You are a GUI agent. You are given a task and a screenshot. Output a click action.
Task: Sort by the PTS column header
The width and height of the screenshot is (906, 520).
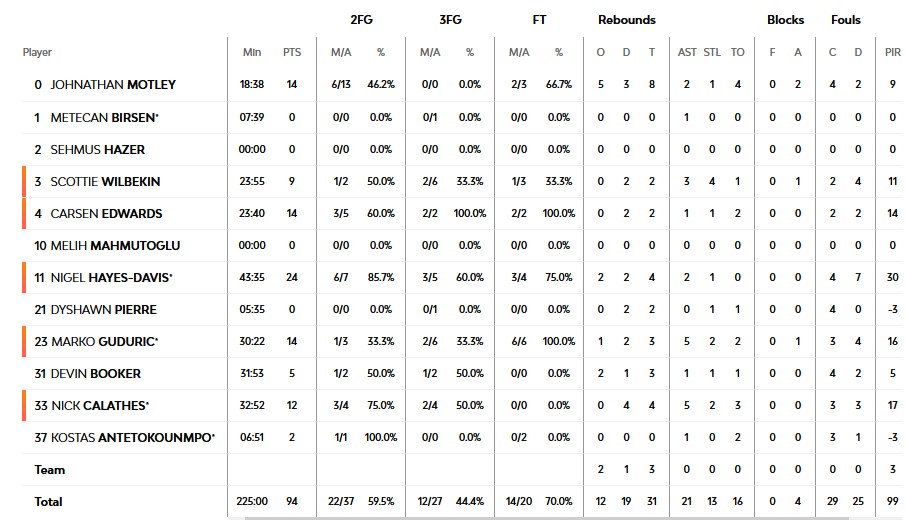(x=292, y=52)
